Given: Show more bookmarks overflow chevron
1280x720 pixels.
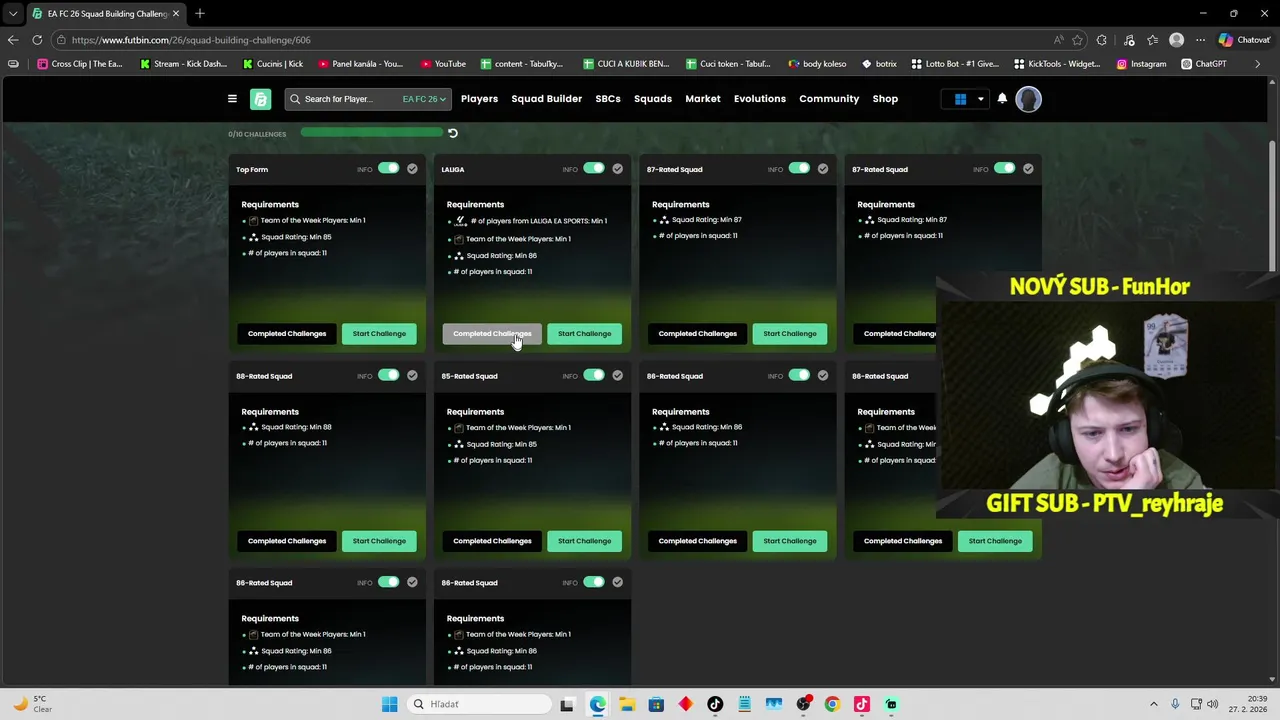Looking at the screenshot, I should click(1258, 64).
